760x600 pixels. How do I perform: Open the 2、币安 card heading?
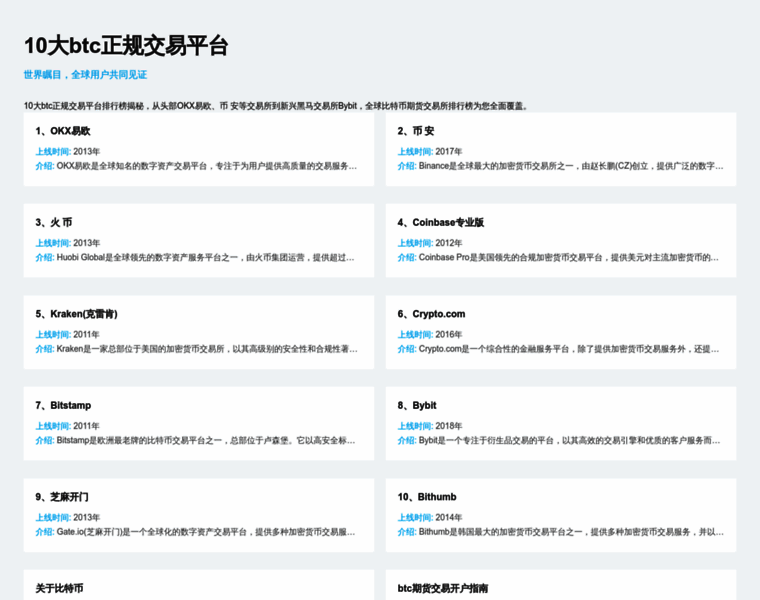416,131
